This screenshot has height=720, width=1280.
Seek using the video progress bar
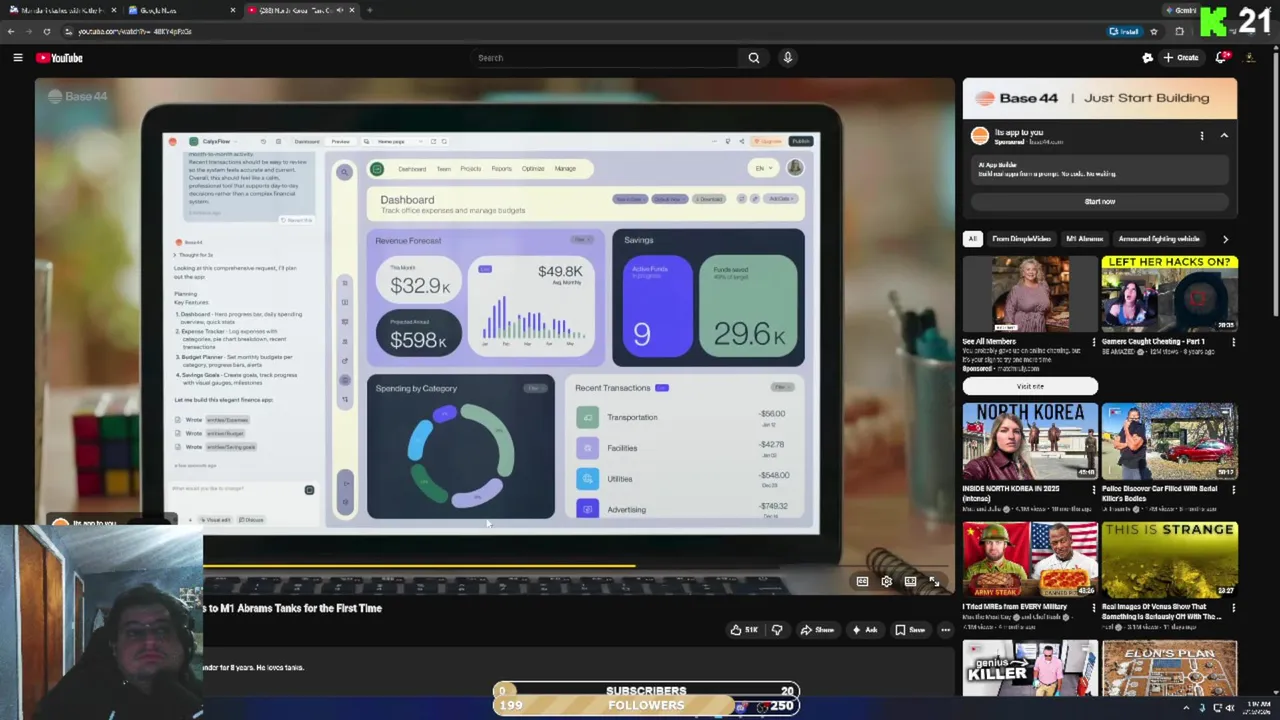point(579,566)
